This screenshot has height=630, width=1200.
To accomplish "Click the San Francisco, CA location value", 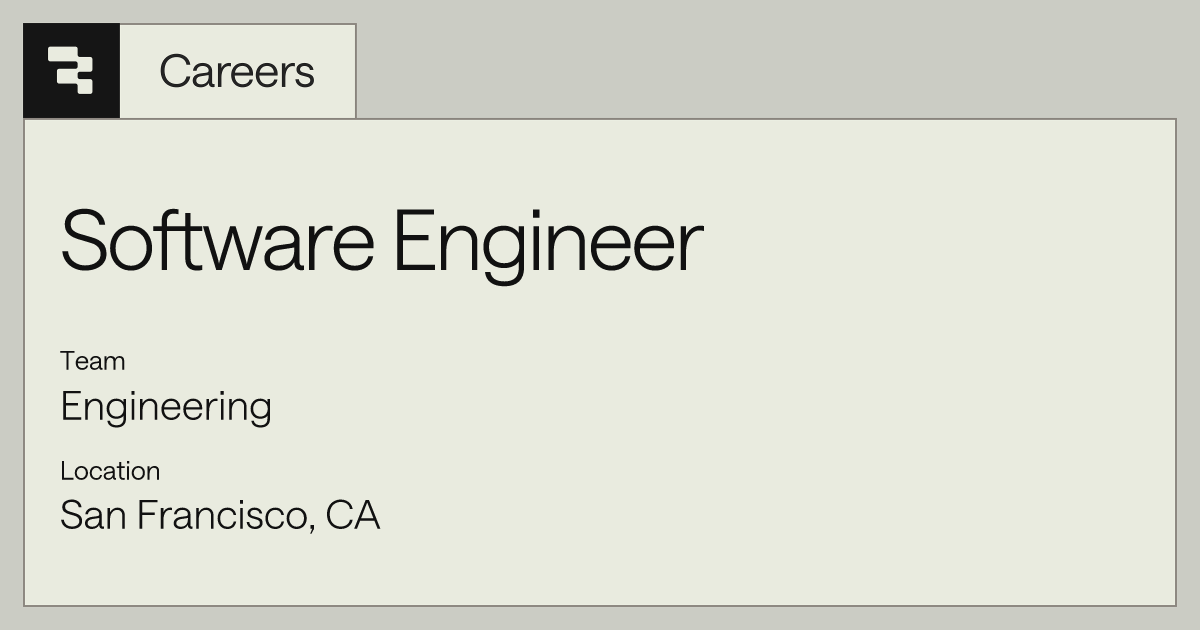I will [x=220, y=516].
